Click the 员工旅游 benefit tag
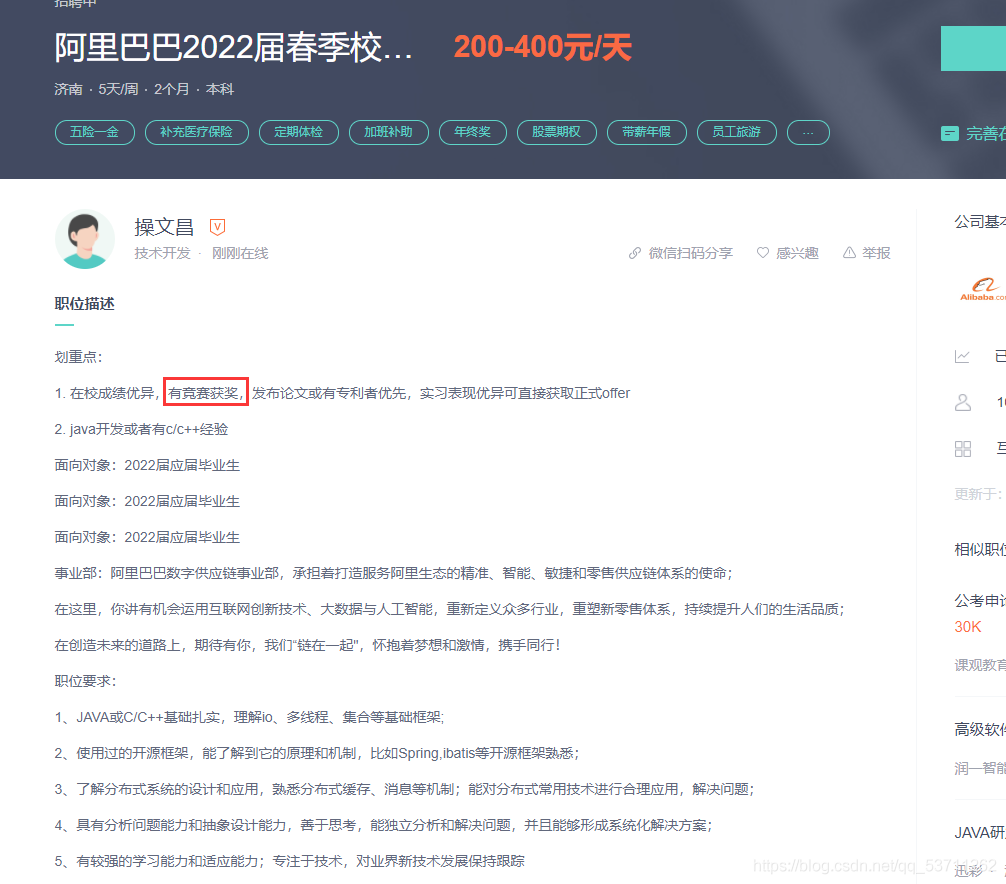The height and width of the screenshot is (884, 1006). tap(737, 132)
